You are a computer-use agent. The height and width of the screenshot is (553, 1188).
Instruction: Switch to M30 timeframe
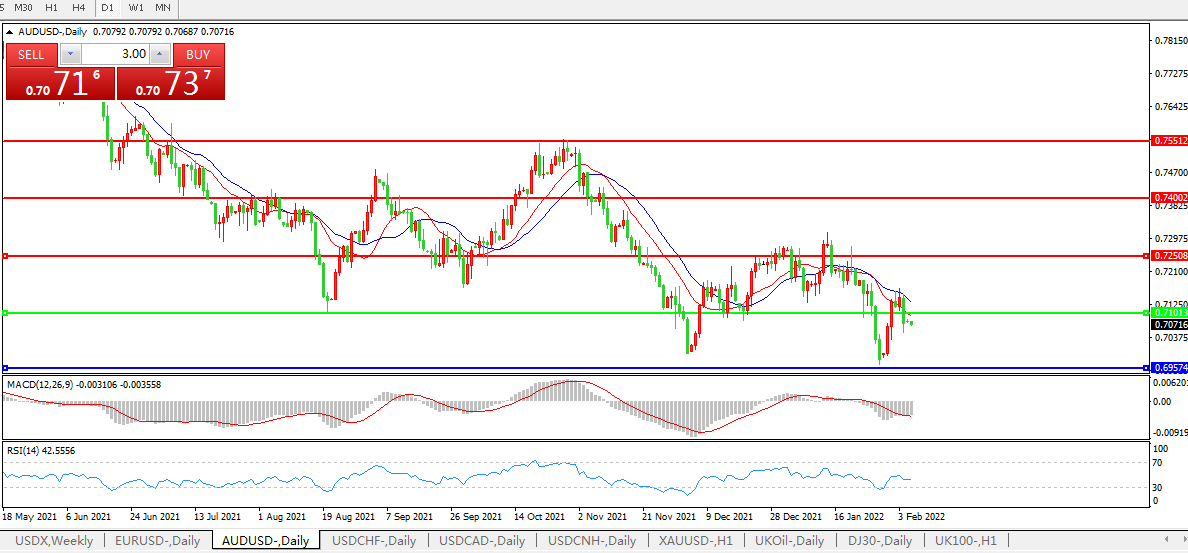(23, 8)
